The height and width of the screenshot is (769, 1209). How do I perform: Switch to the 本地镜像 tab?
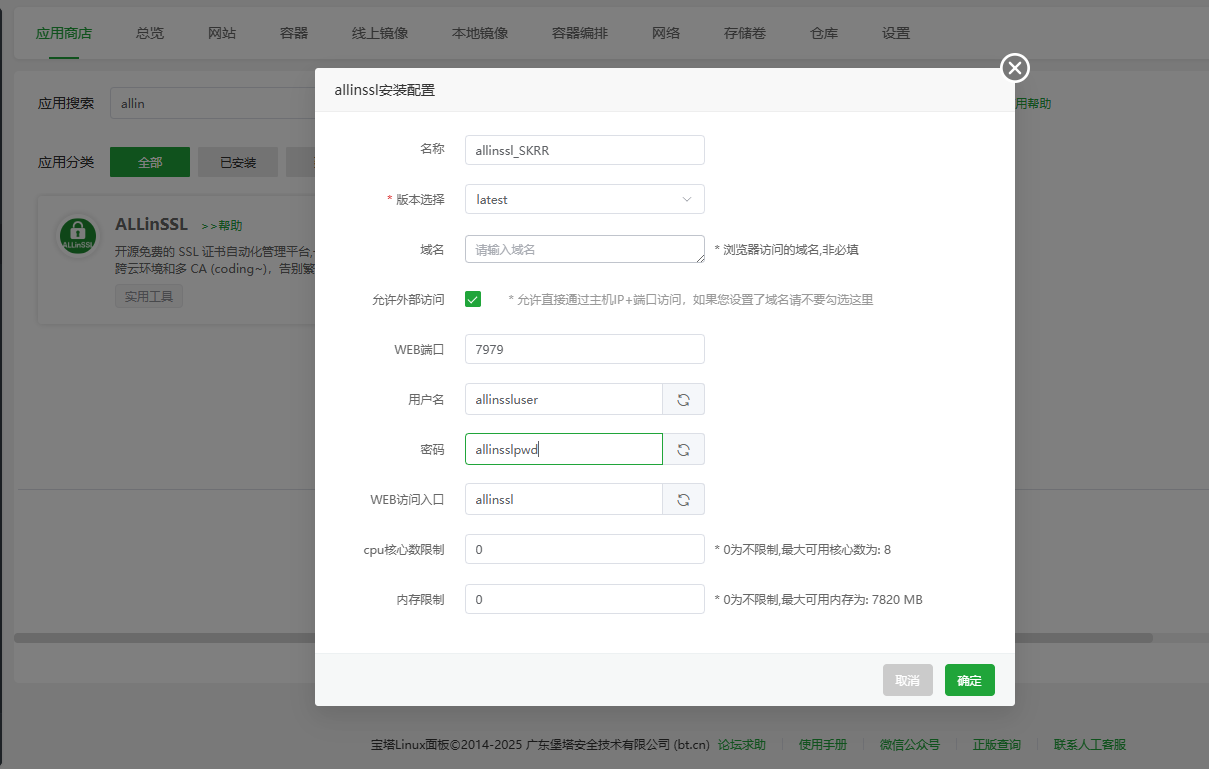pos(480,33)
